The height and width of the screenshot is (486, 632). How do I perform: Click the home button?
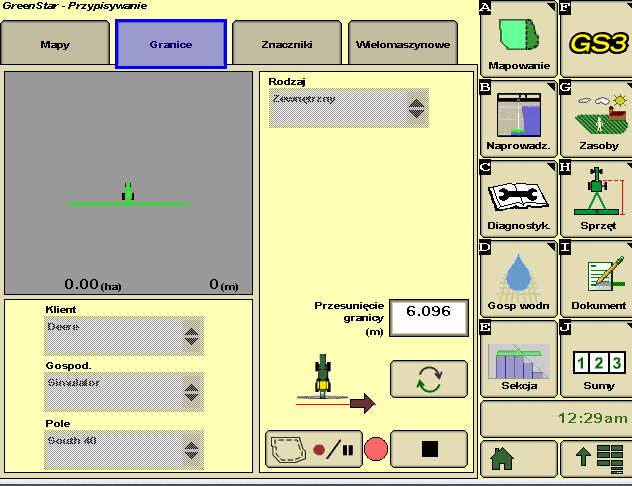pyautogui.click(x=518, y=459)
